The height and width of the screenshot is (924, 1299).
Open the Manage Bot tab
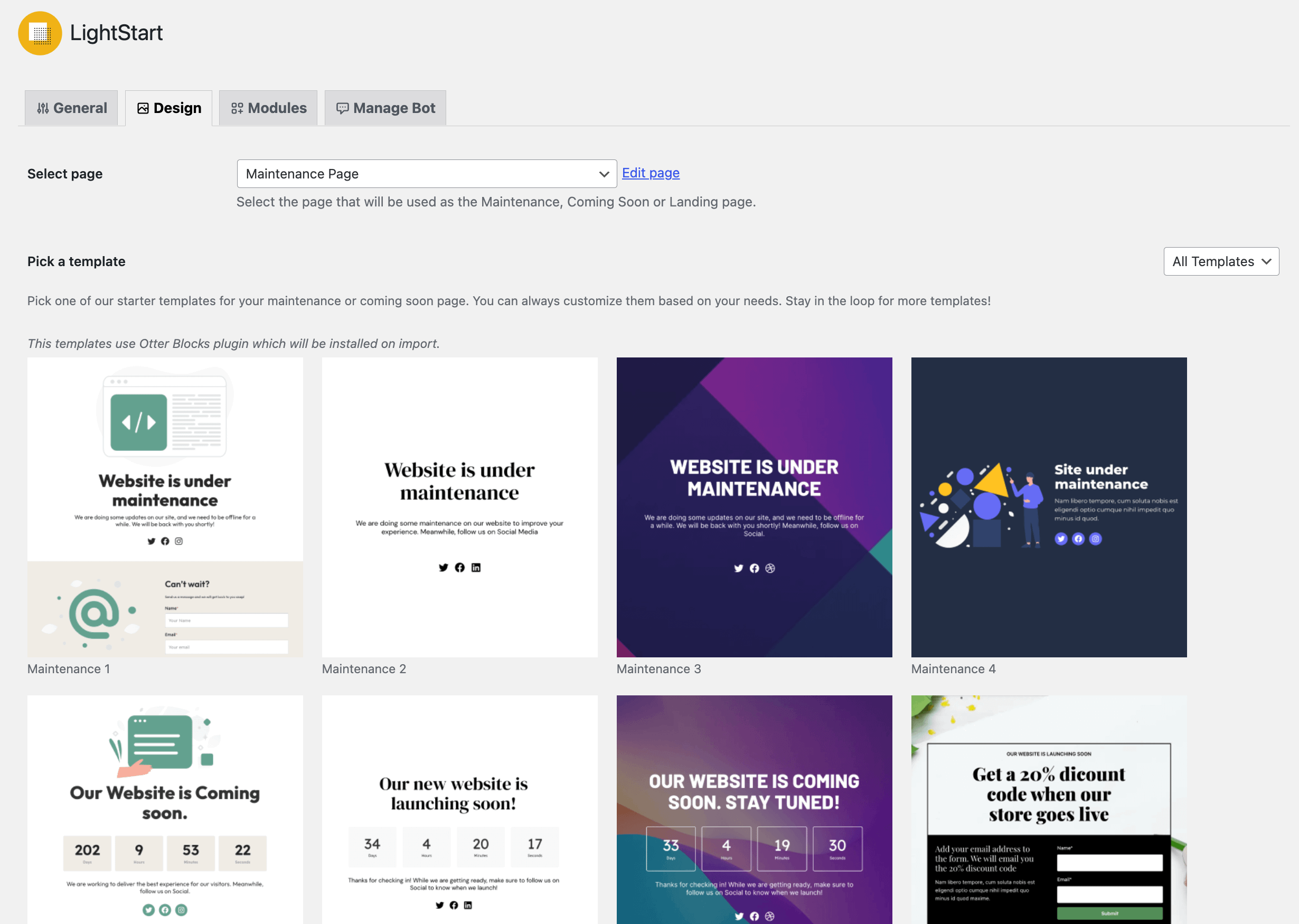tap(385, 108)
